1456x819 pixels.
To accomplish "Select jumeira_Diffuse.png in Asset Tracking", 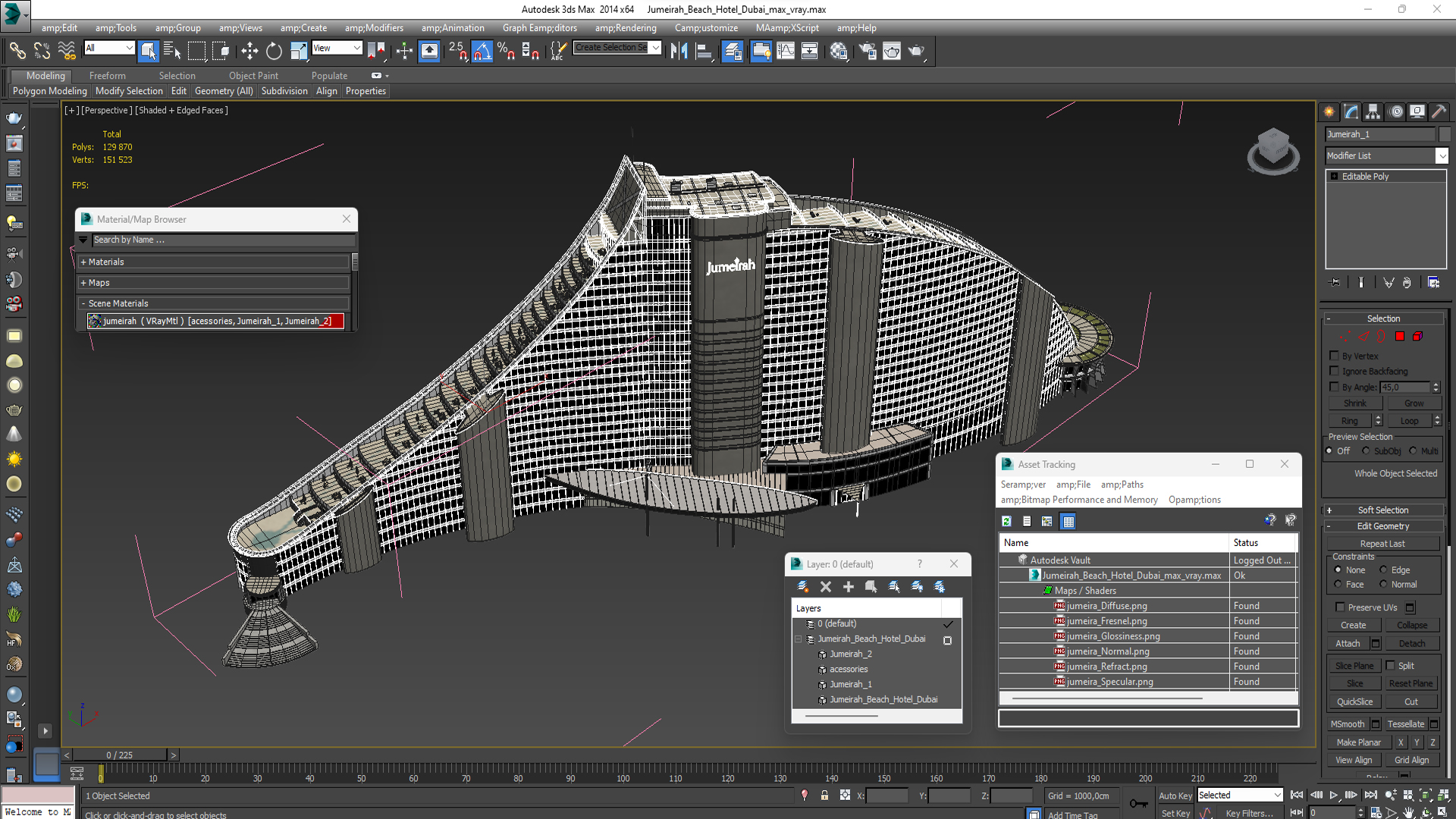I will pos(1106,606).
